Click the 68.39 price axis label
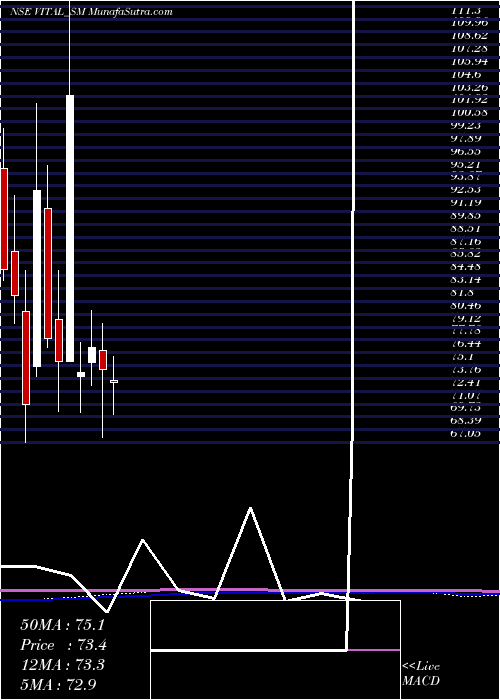The height and width of the screenshot is (700, 500). pos(465,421)
